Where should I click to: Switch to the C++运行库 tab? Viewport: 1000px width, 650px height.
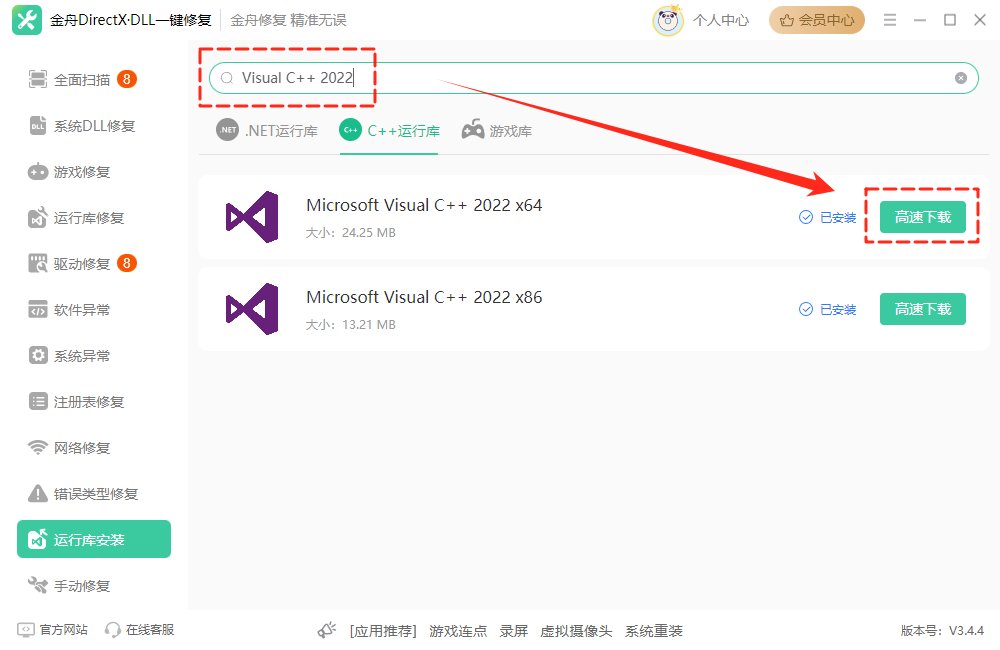point(389,131)
